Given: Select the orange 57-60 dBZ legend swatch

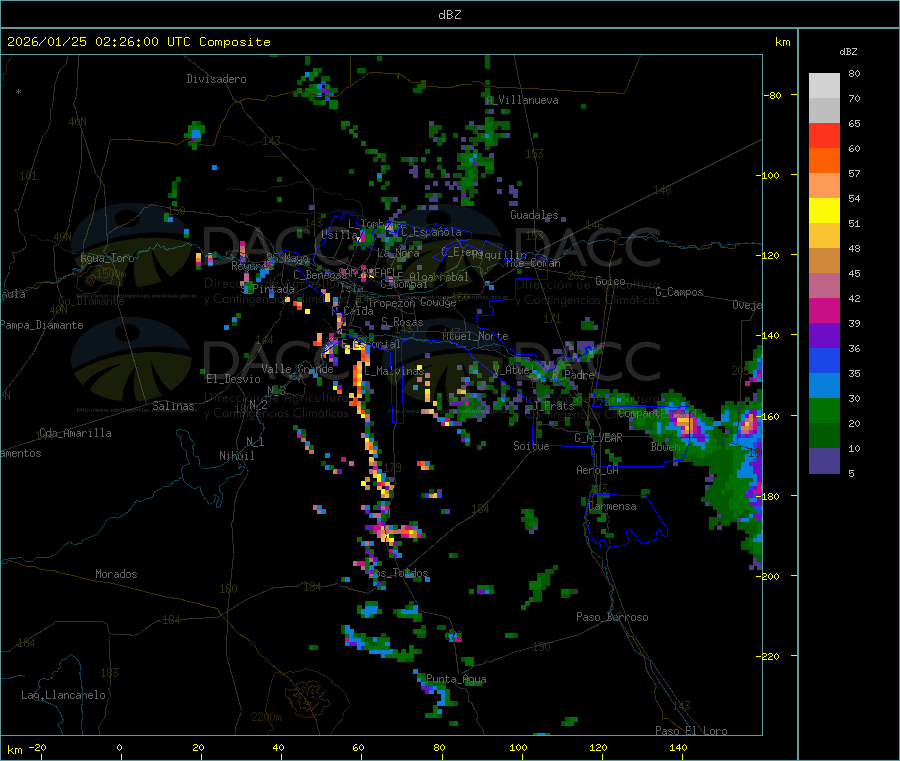Looking at the screenshot, I should 824,161.
